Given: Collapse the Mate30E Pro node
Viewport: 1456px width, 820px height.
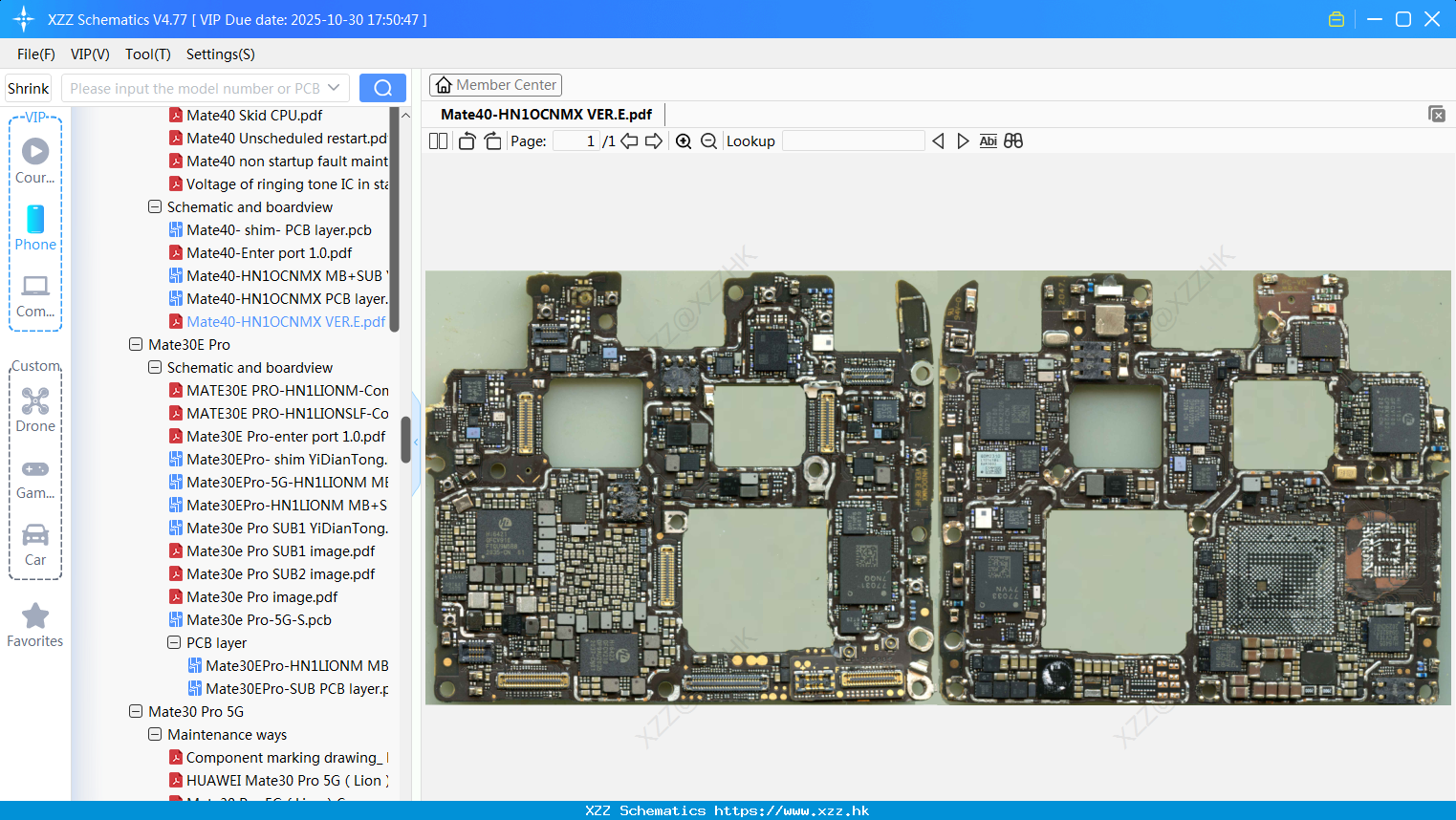Looking at the screenshot, I should point(136,344).
